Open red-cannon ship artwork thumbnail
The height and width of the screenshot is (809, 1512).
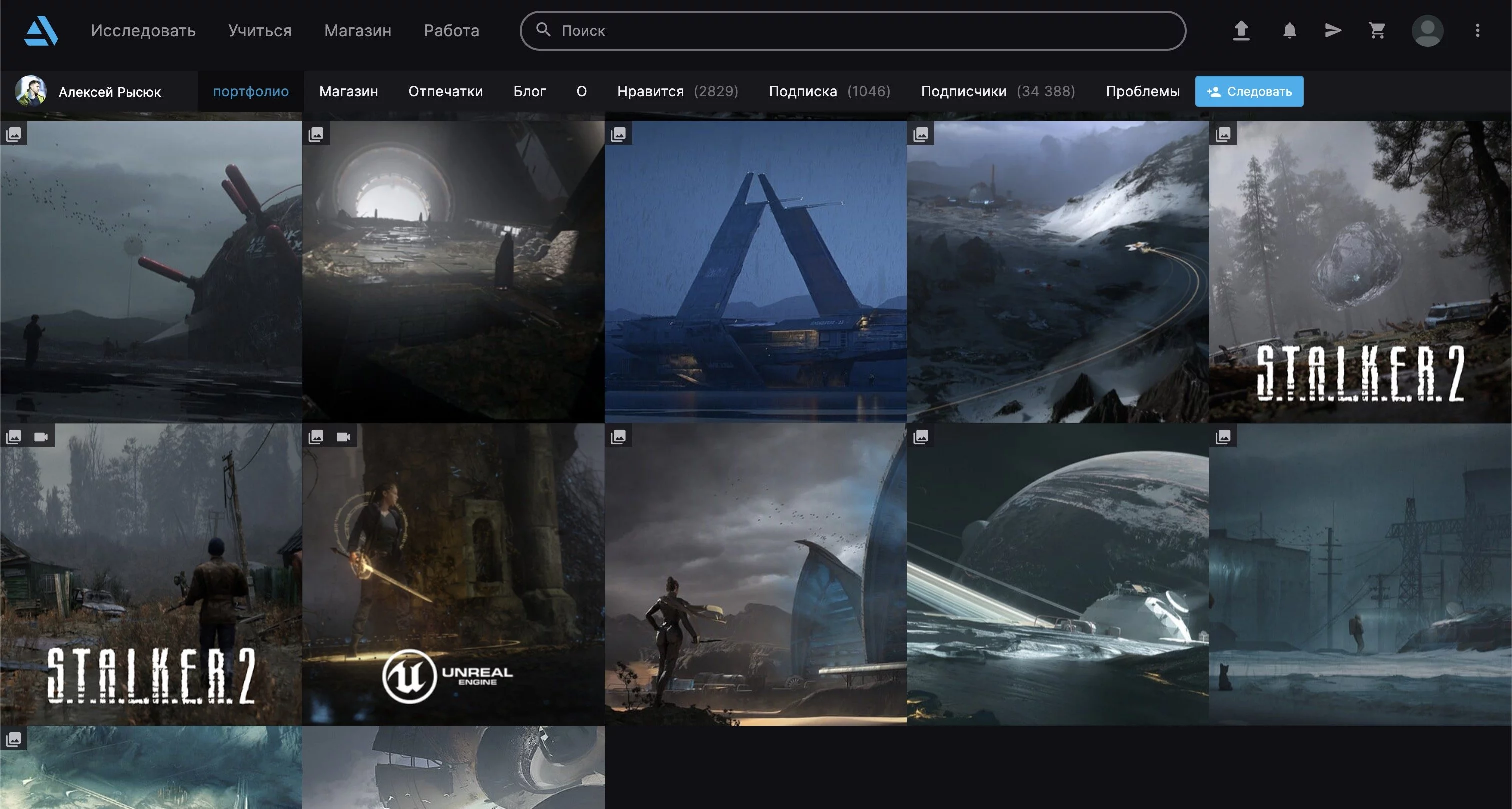(151, 272)
